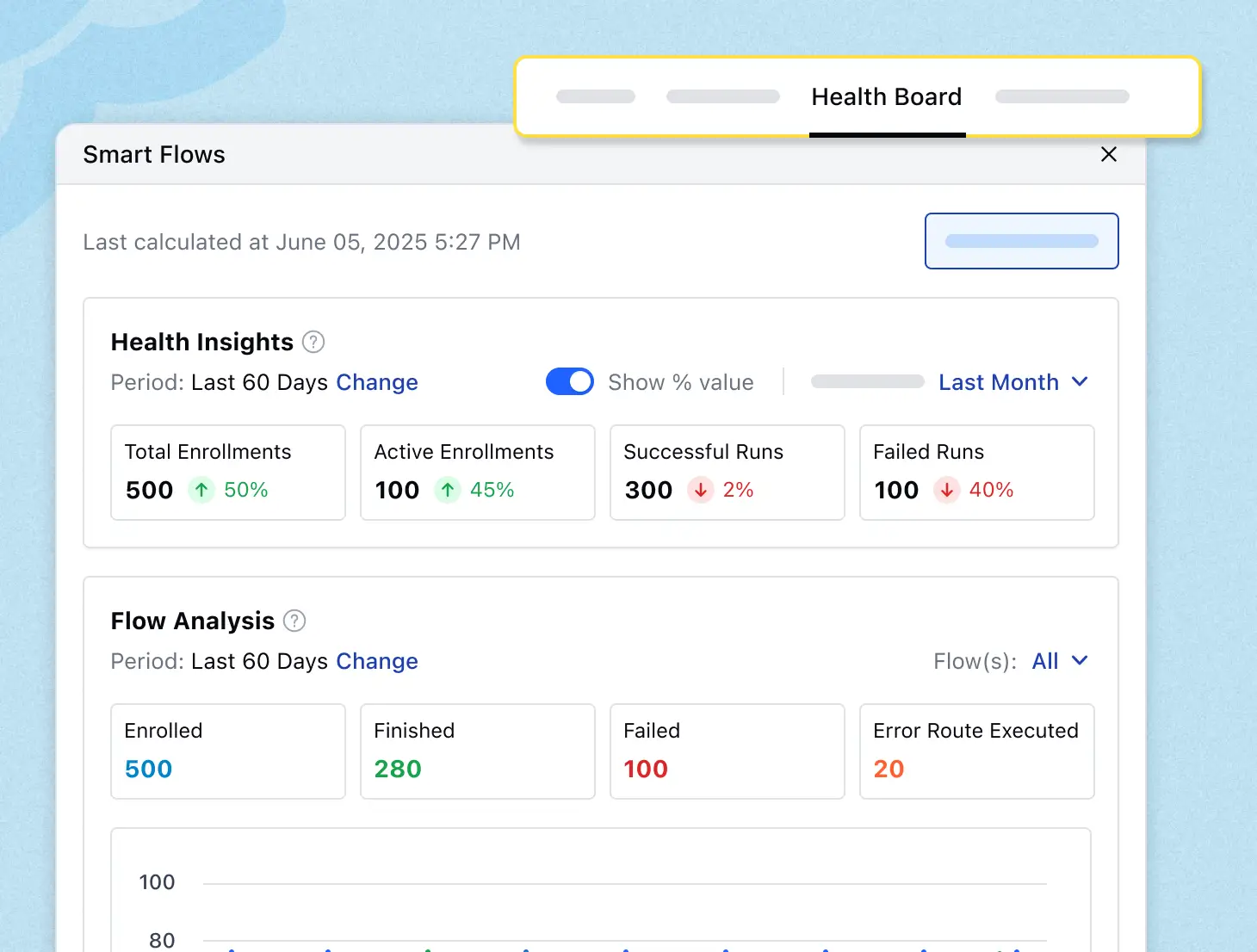Click the down arrow on Failed Runs

tap(947, 490)
